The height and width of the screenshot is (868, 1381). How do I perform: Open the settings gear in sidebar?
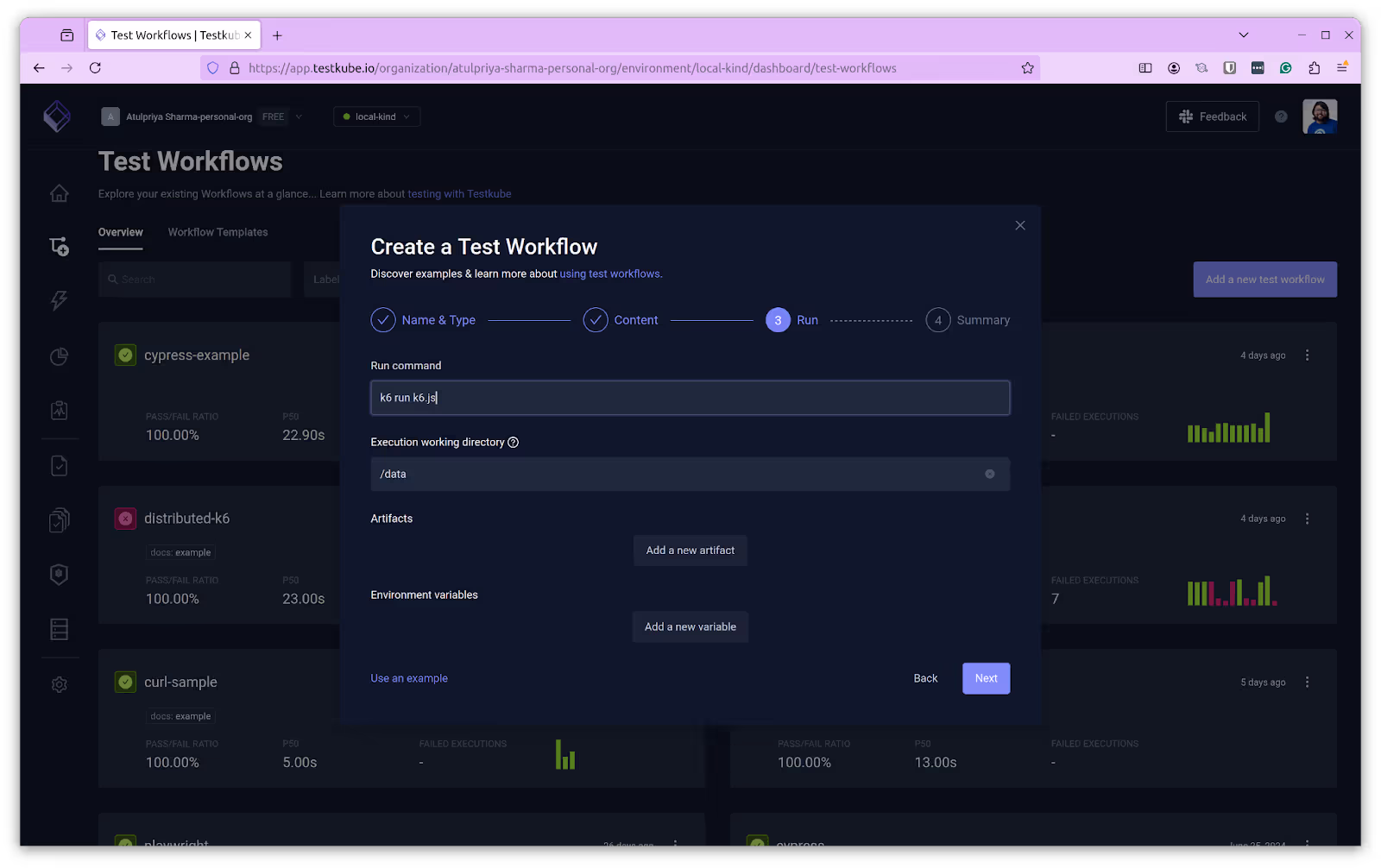click(x=59, y=684)
